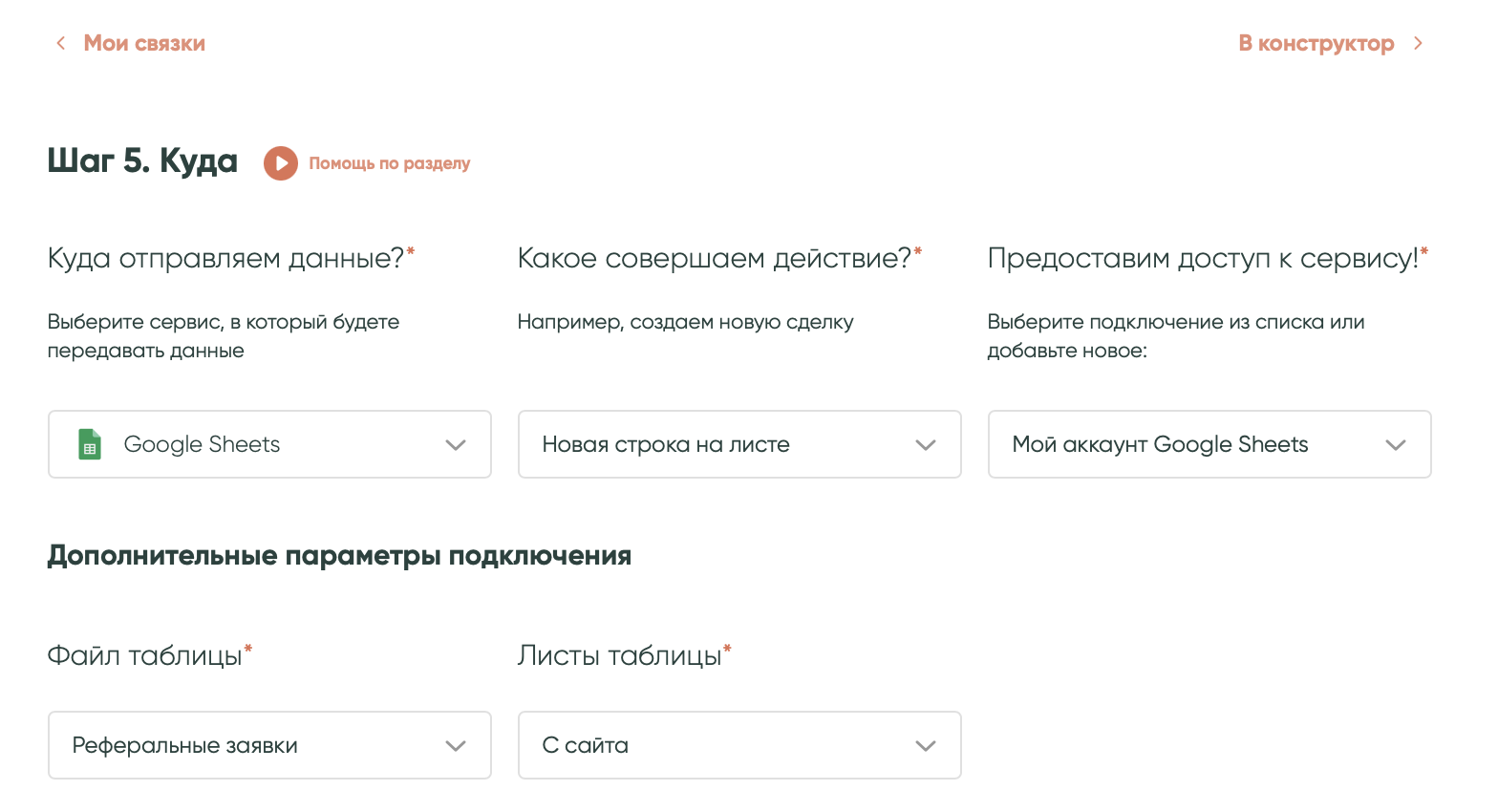Click the orange play icon beside the step title
Screen dimensions: 1498x812
[280, 163]
